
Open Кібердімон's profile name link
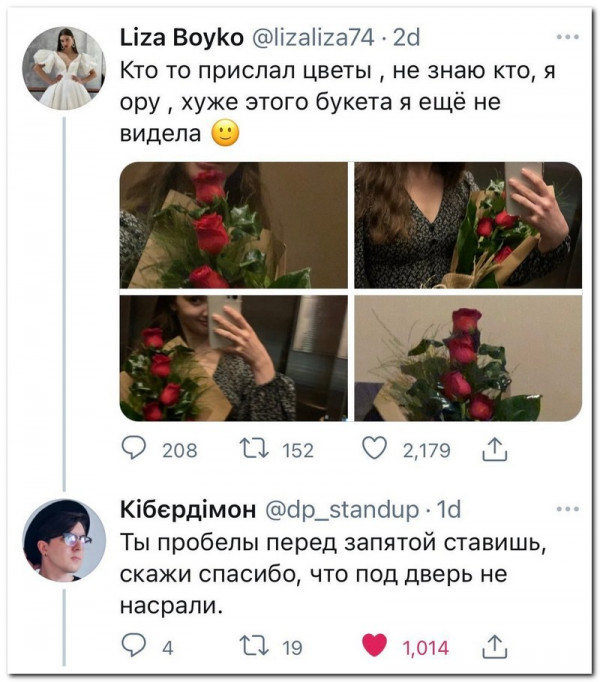187,509
